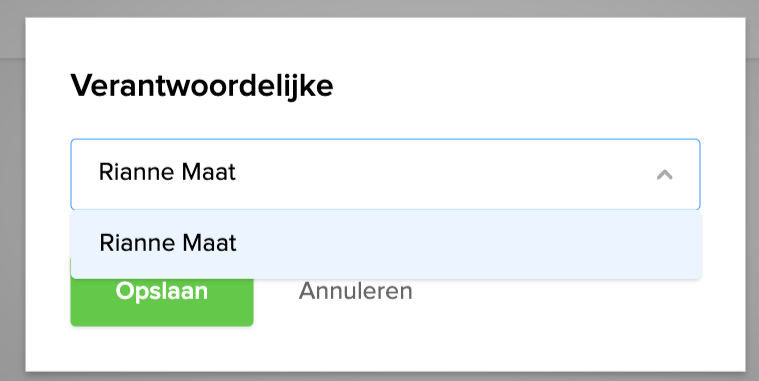Image resolution: width=759 pixels, height=381 pixels.
Task: Cancel the dialog via Annuleren
Action: (355, 291)
